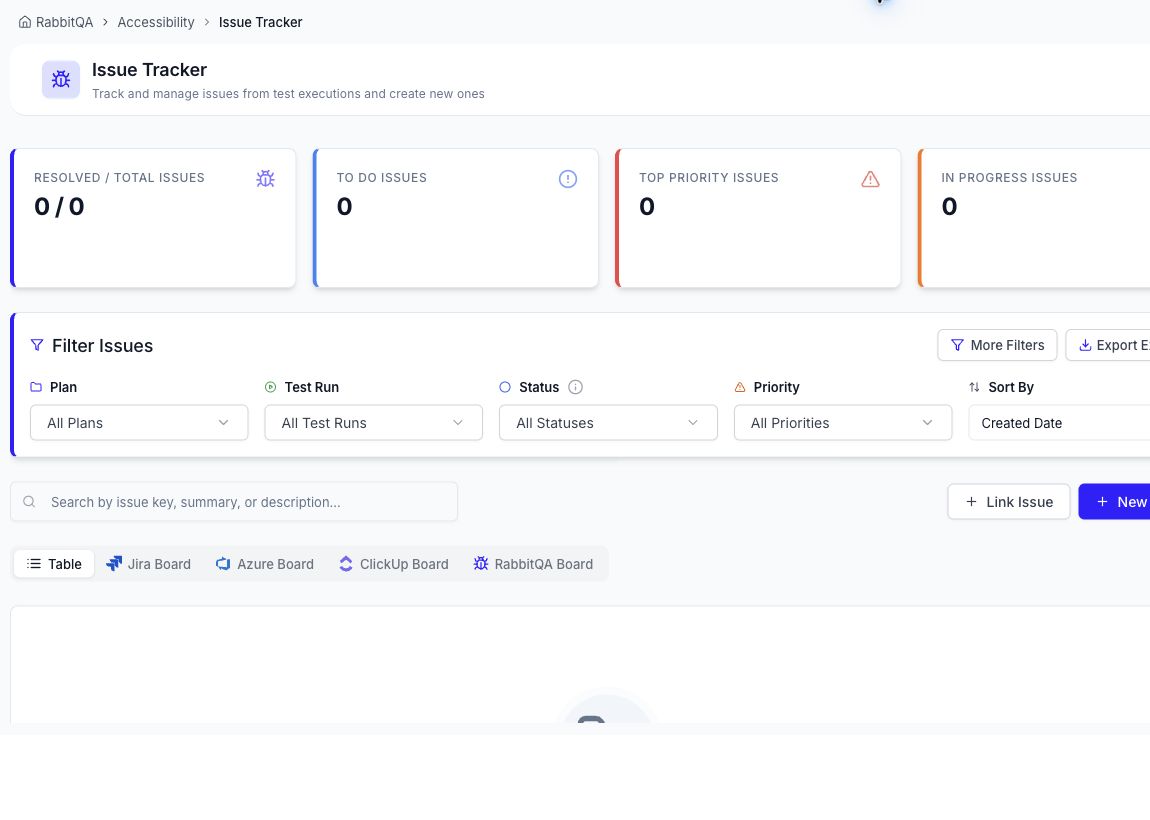Click the folder icon beside Plan label

click(x=36, y=387)
